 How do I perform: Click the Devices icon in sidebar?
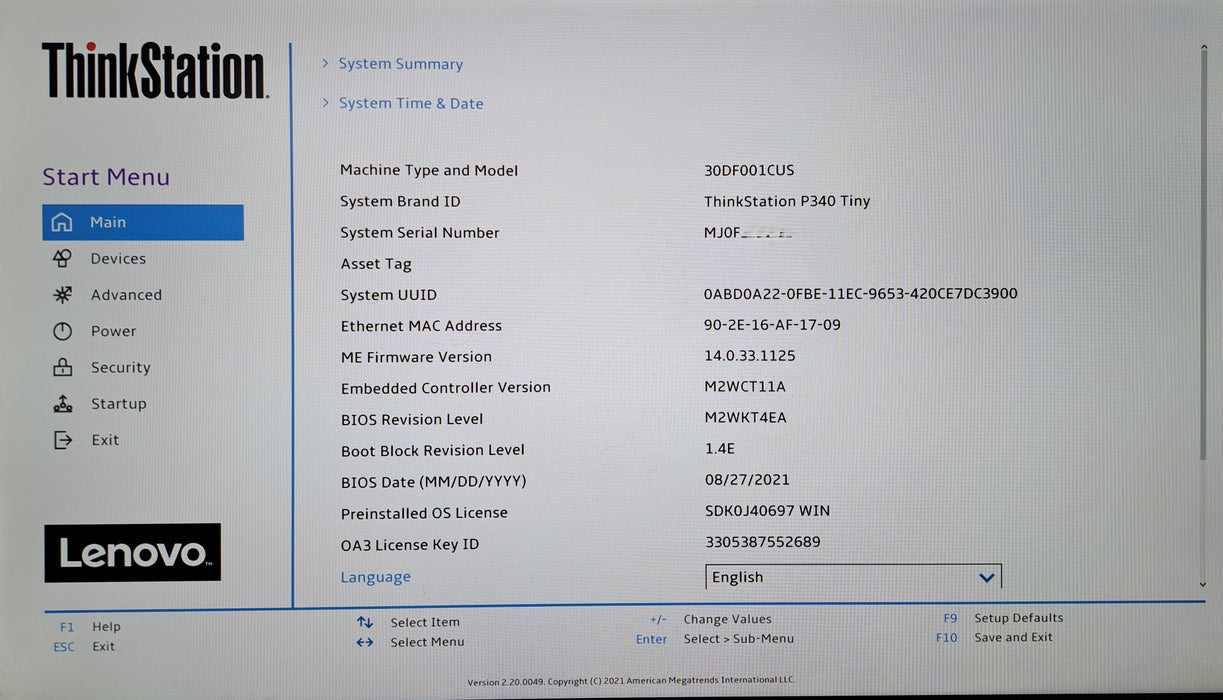pos(62,258)
